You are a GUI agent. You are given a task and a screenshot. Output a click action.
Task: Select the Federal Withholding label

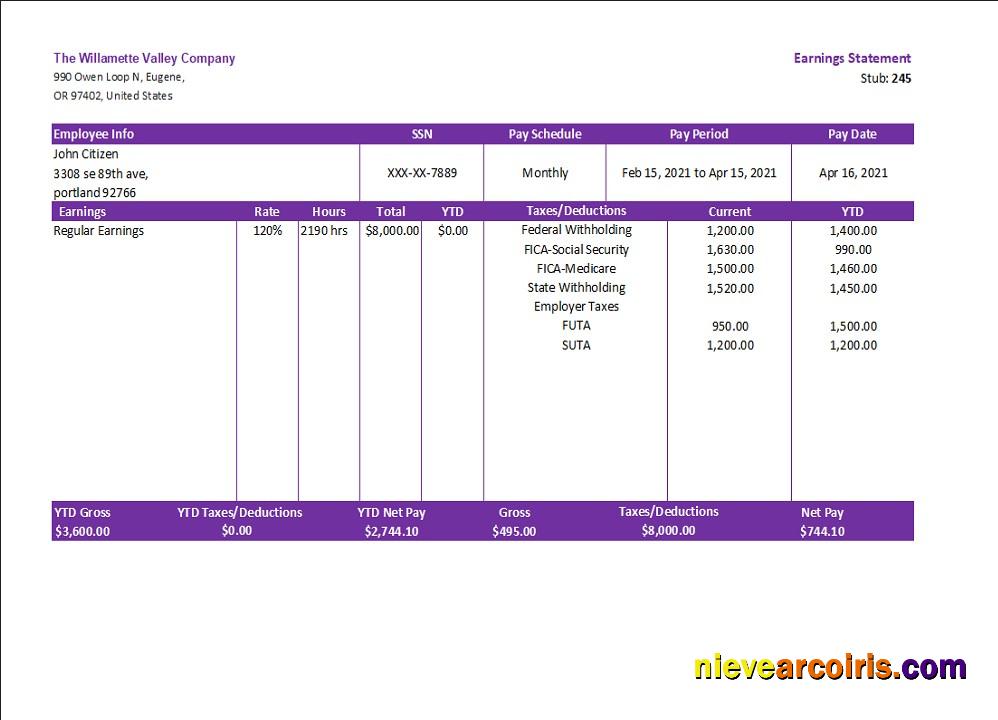tap(576, 230)
